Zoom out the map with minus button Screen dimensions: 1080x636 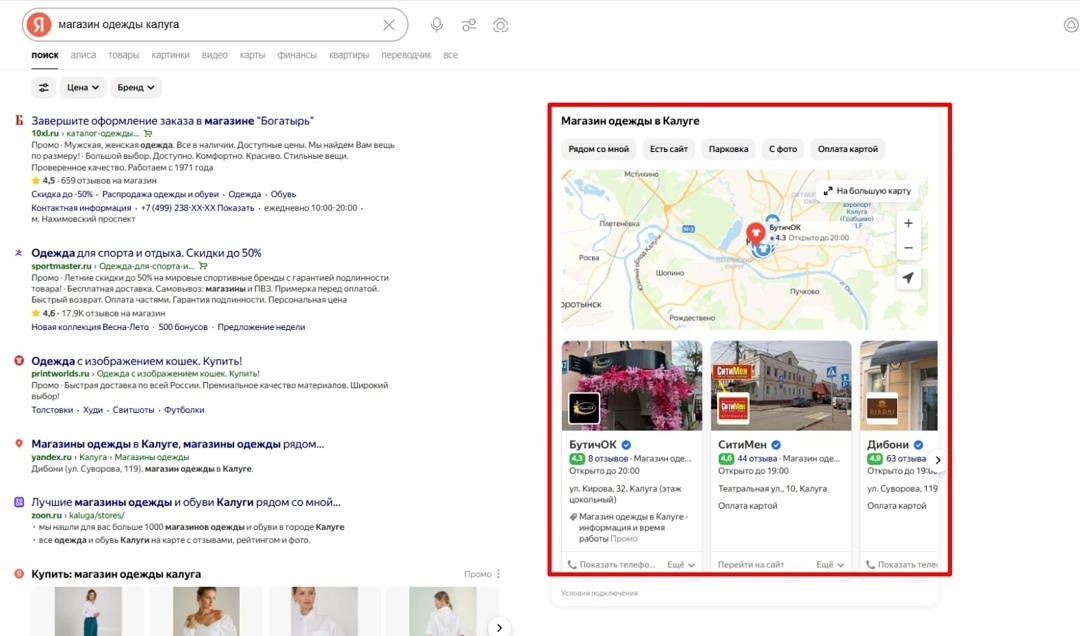pyautogui.click(x=908, y=248)
